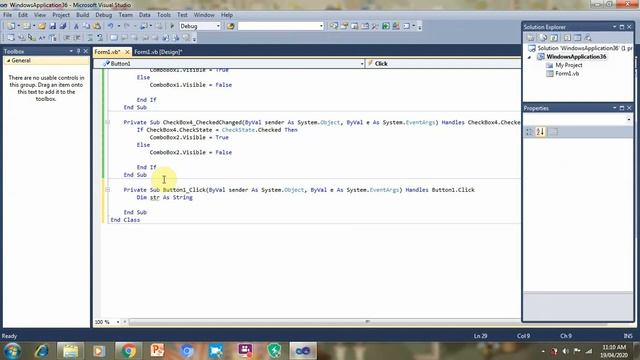Image resolution: width=640 pixels, height=360 pixels.
Task: Open the Edit menu
Action: point(22,15)
